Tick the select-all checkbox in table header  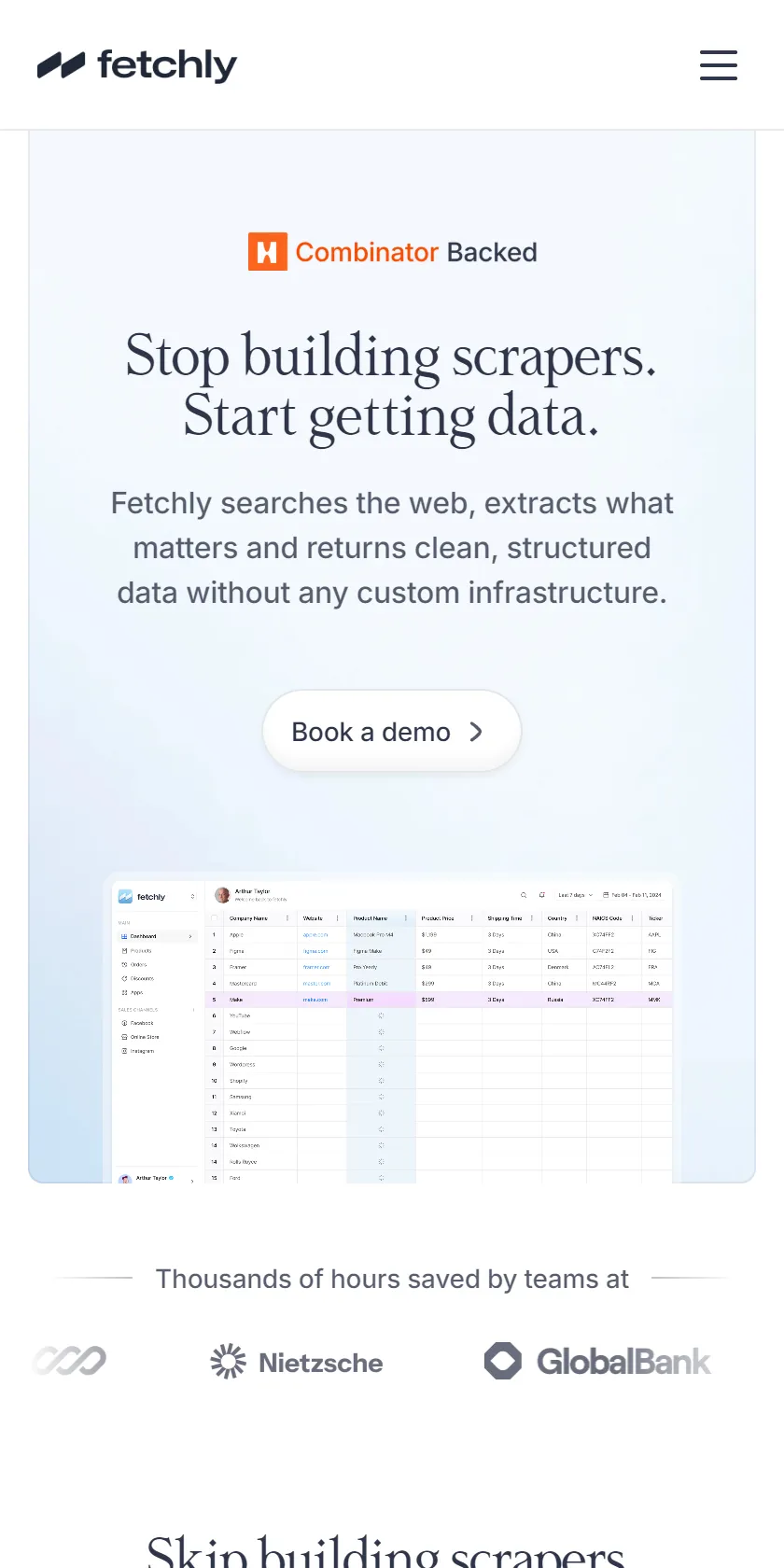[214, 918]
